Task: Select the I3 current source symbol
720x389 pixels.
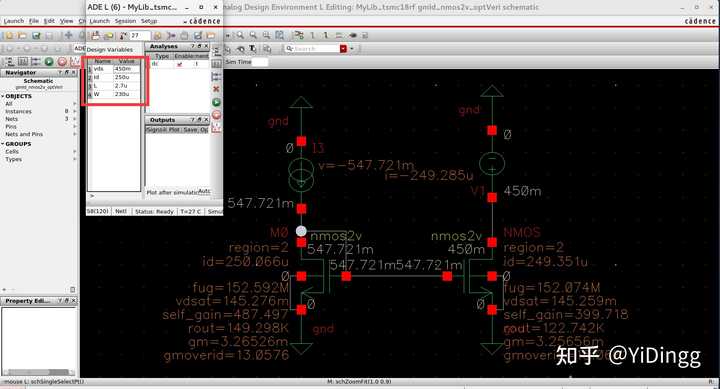Action: 301,175
